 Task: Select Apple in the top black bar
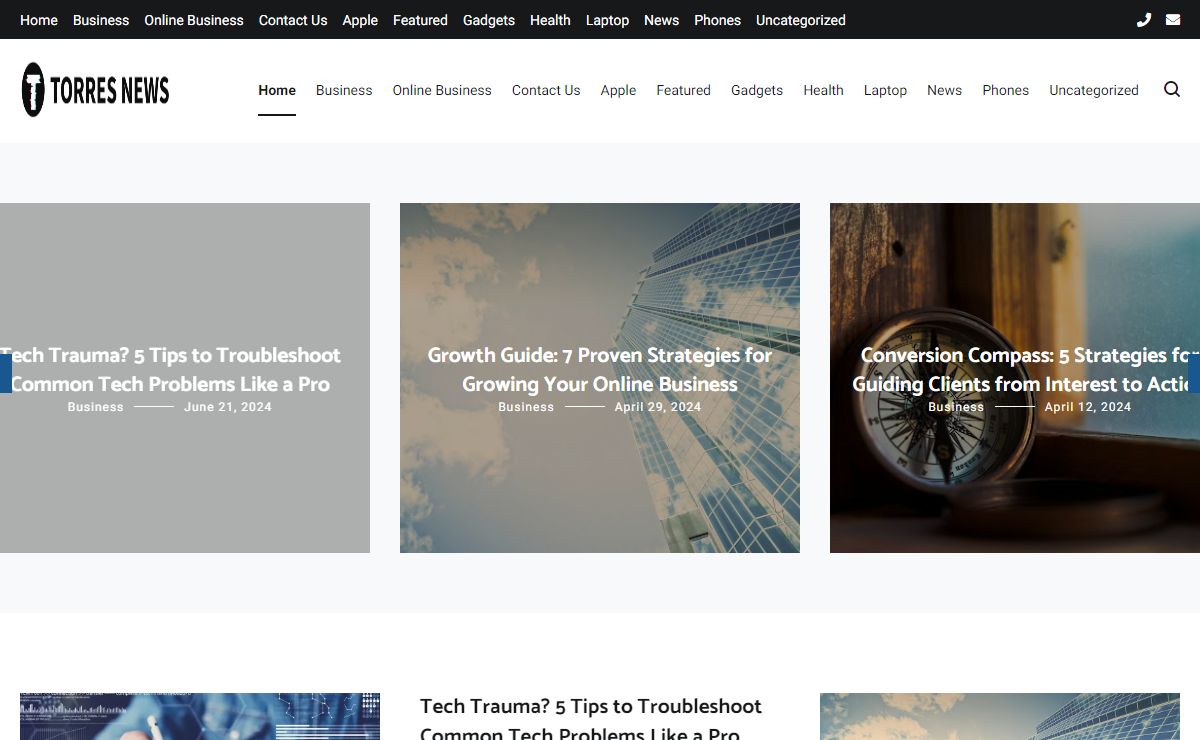pos(360,20)
